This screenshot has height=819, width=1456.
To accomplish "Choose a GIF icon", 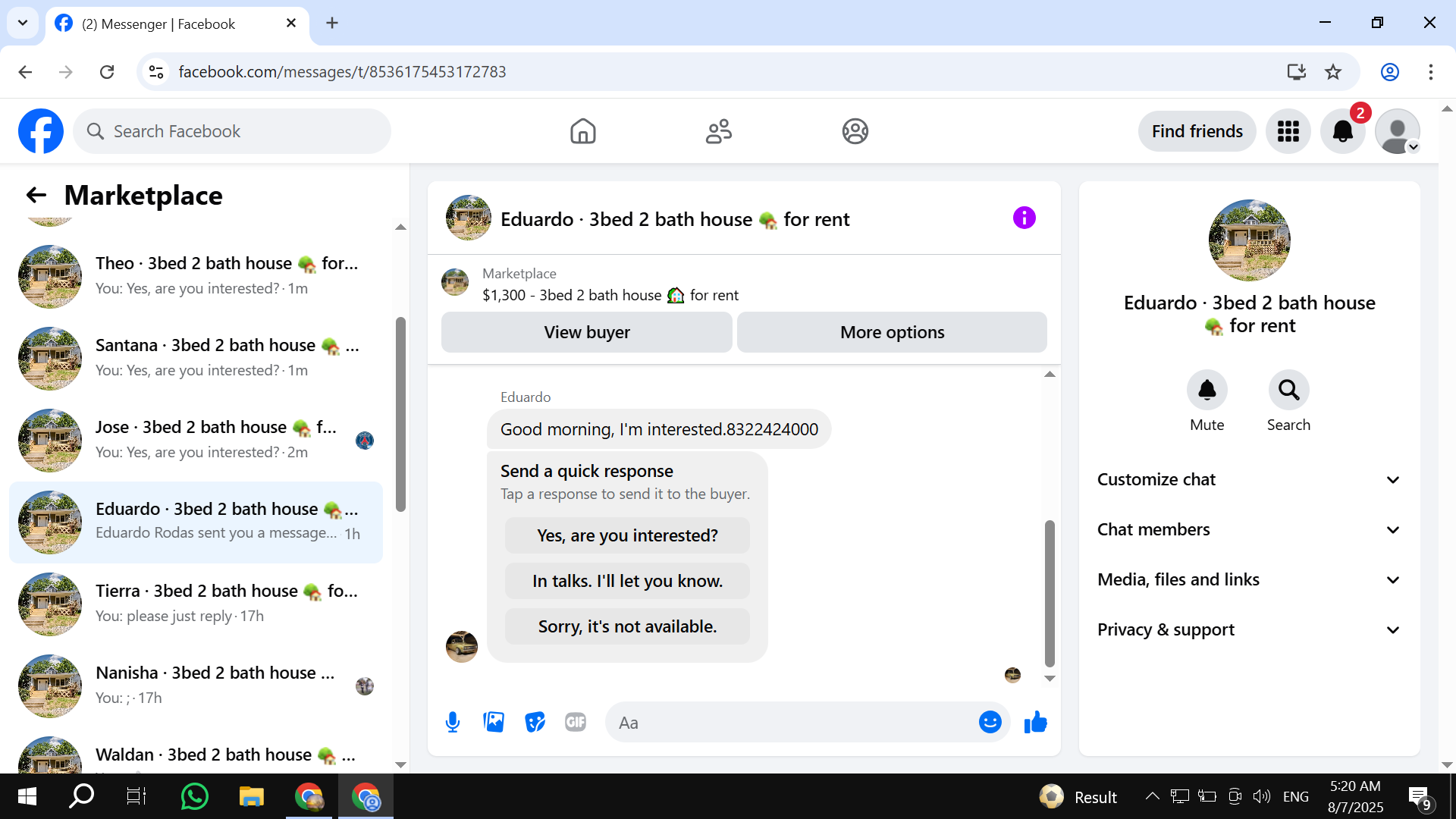I will 576,723.
